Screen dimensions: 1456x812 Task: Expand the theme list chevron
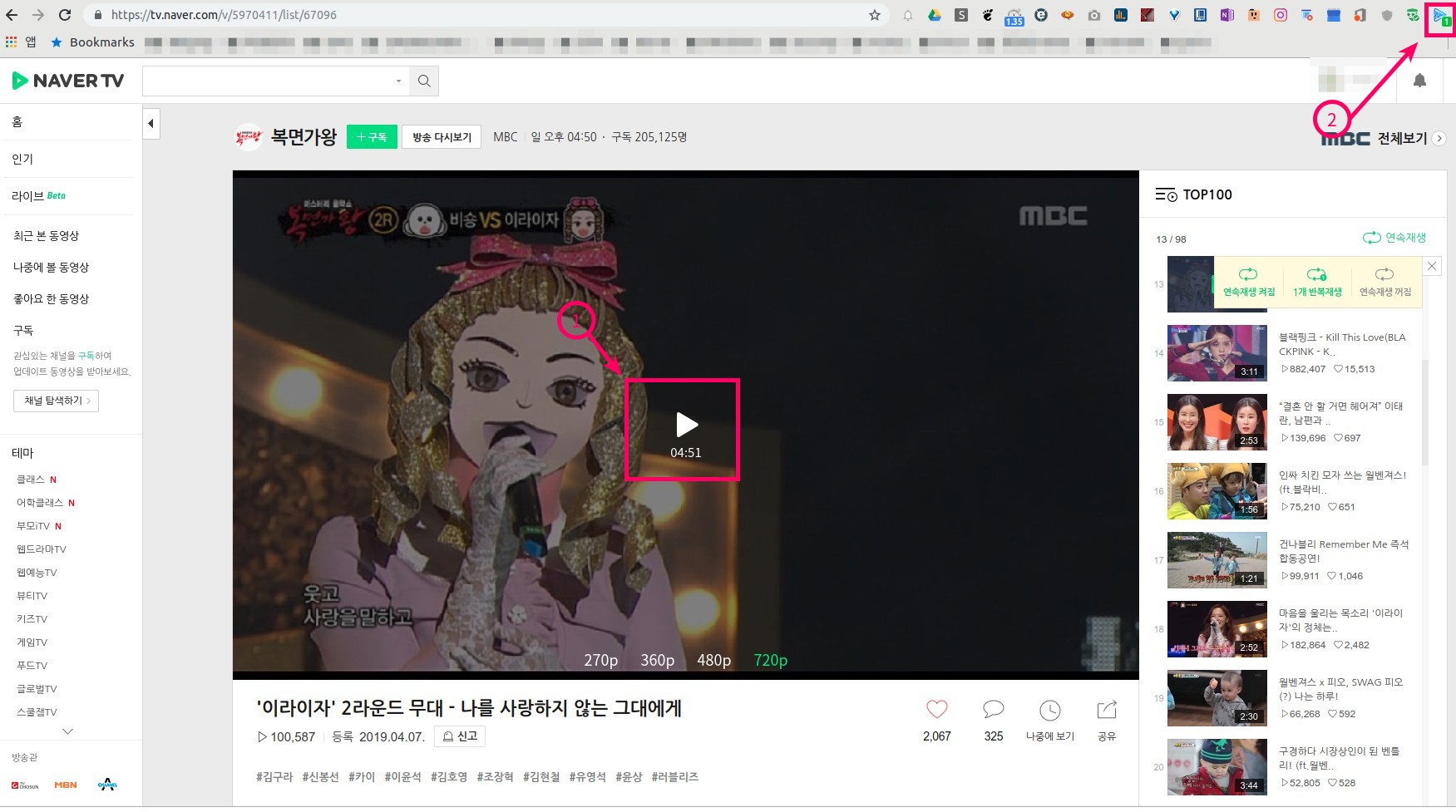click(68, 731)
